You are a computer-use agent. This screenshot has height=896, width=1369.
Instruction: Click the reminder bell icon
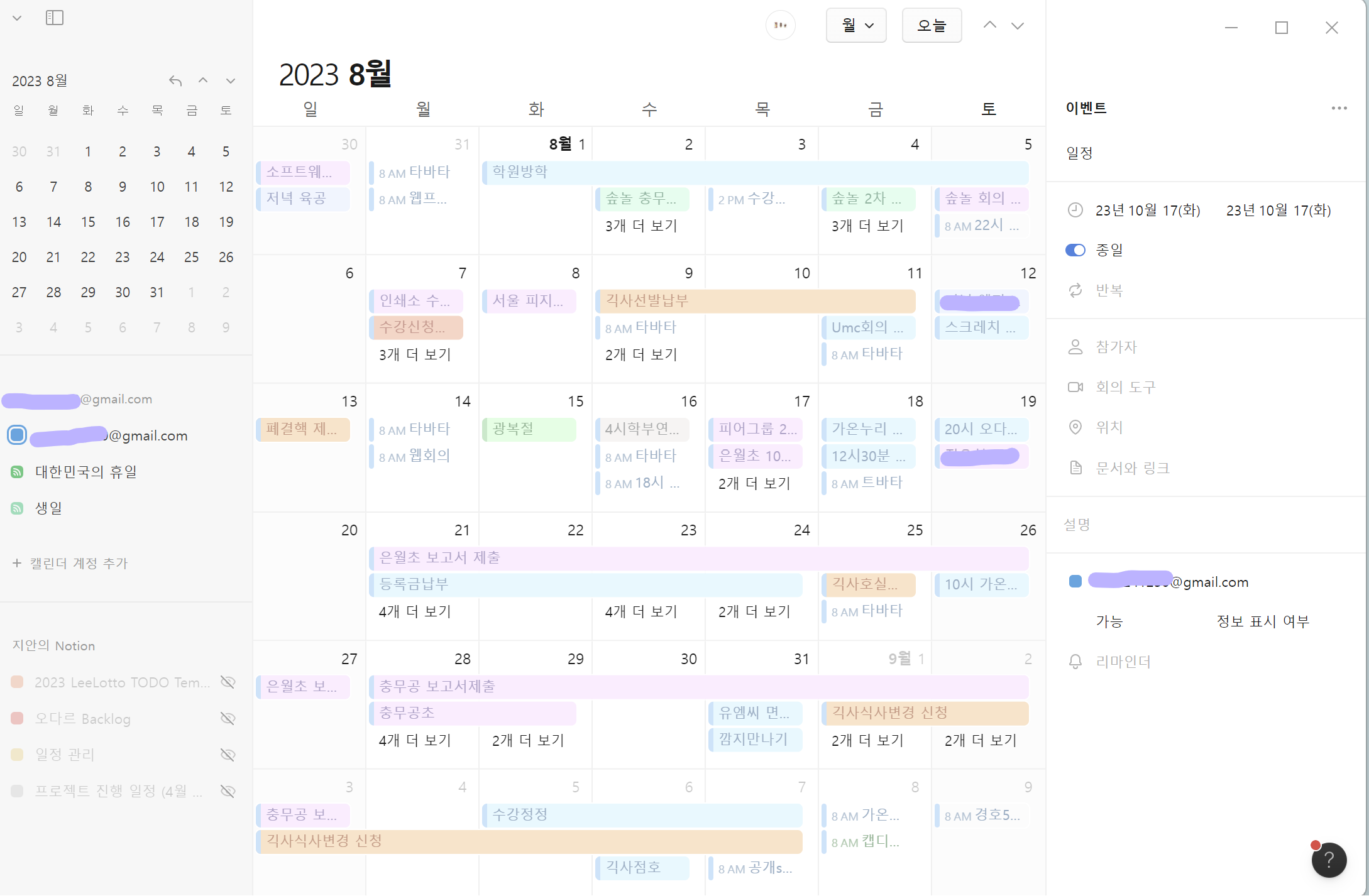click(1075, 661)
